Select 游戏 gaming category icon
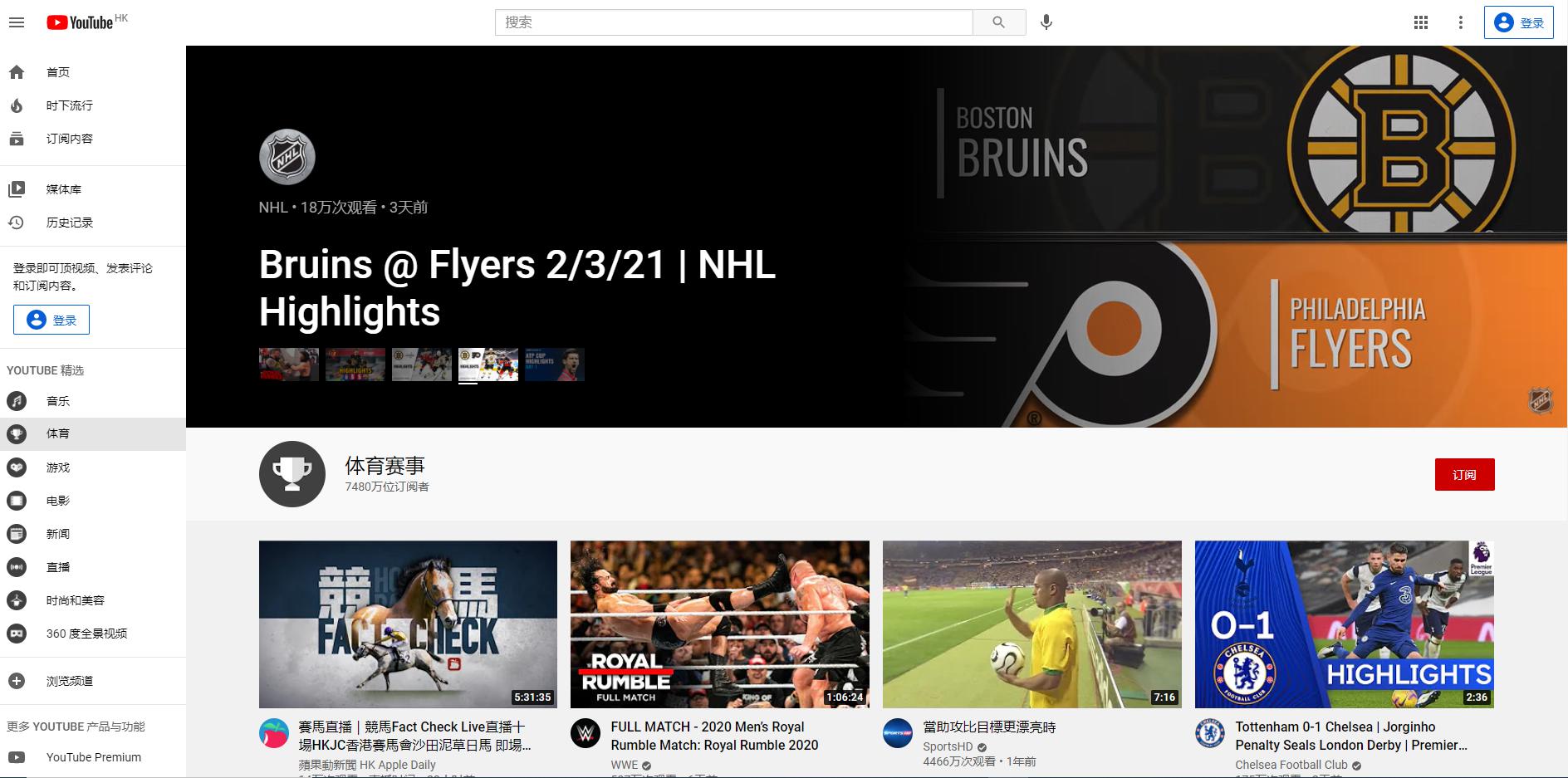 click(17, 467)
